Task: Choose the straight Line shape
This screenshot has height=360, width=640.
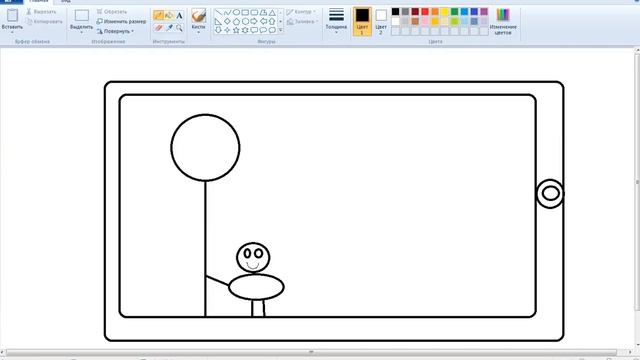Action: 218,13
